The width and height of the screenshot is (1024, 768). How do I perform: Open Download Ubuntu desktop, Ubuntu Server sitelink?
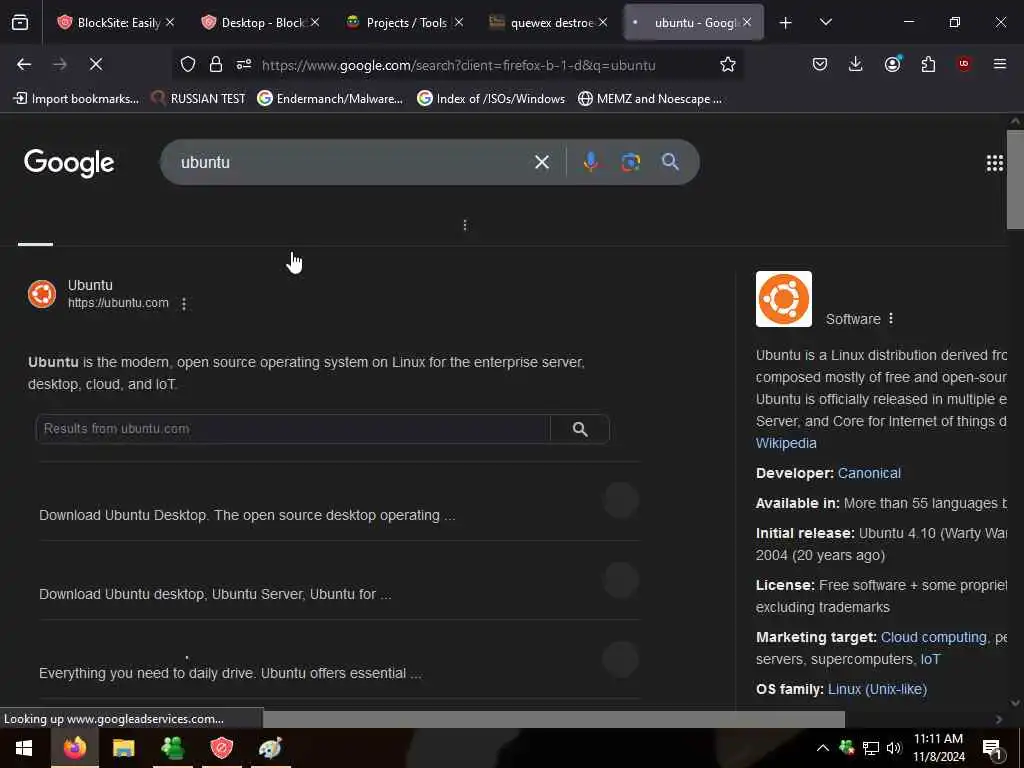click(215, 594)
